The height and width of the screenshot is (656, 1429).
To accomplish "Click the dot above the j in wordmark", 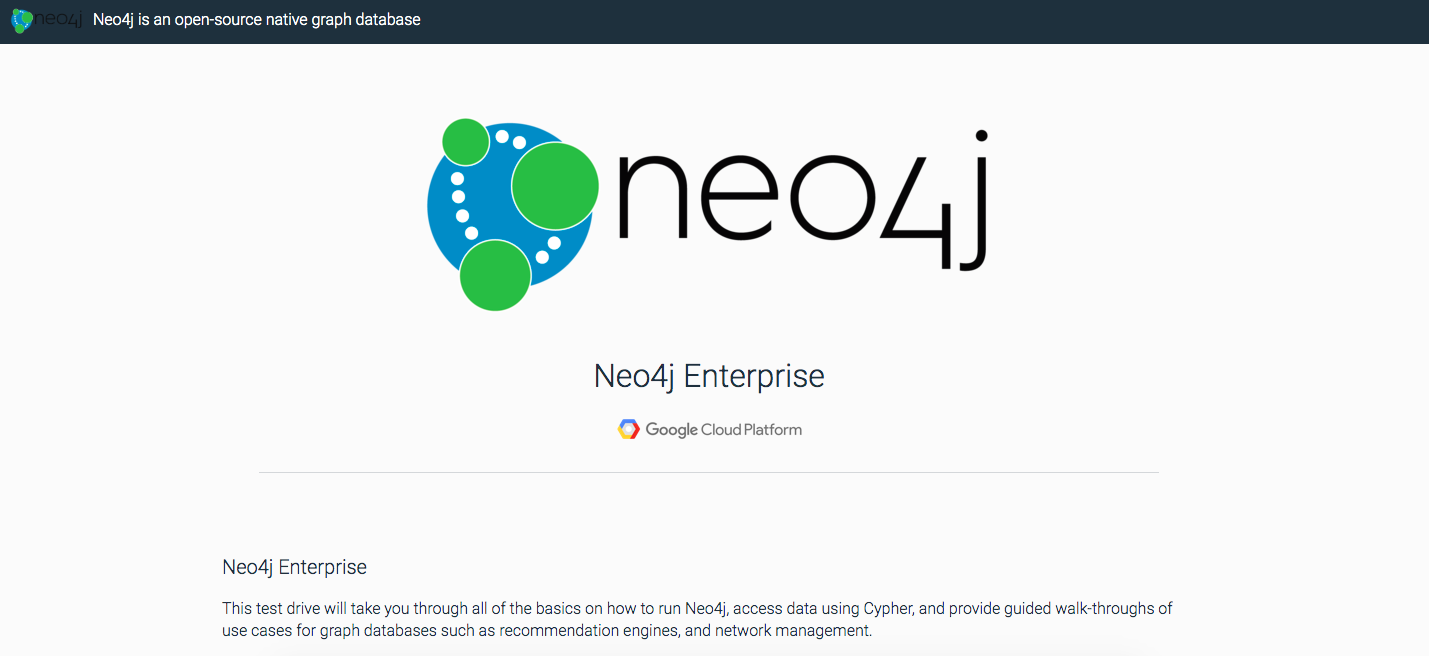I will [982, 135].
